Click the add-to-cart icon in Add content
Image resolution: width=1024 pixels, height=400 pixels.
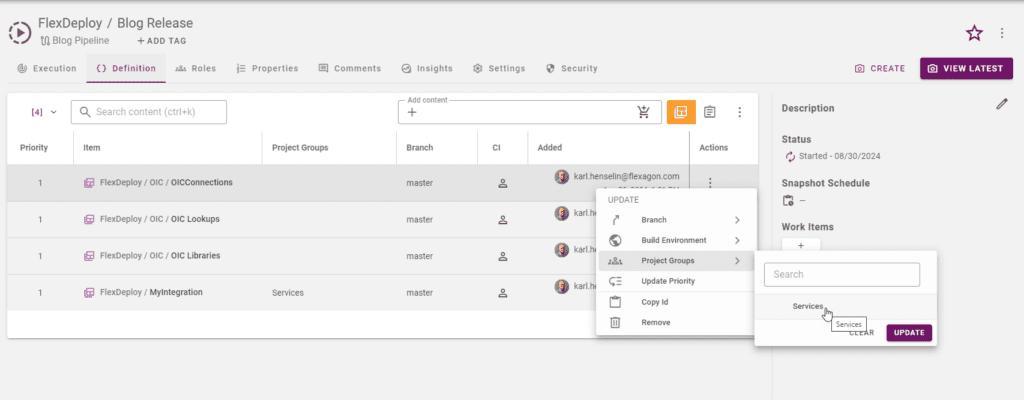tap(644, 112)
